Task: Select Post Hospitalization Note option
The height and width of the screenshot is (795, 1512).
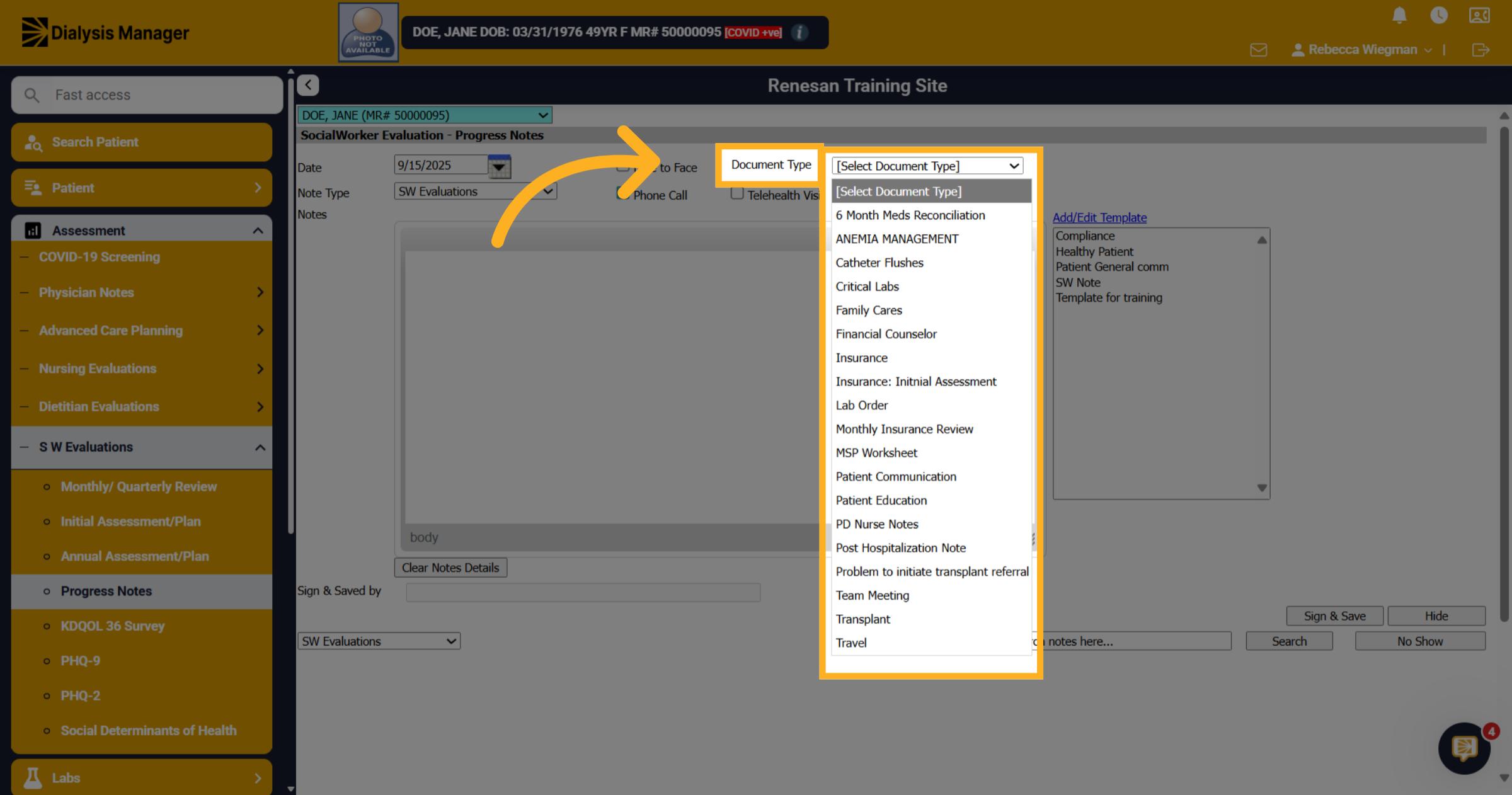Action: pyautogui.click(x=931, y=548)
